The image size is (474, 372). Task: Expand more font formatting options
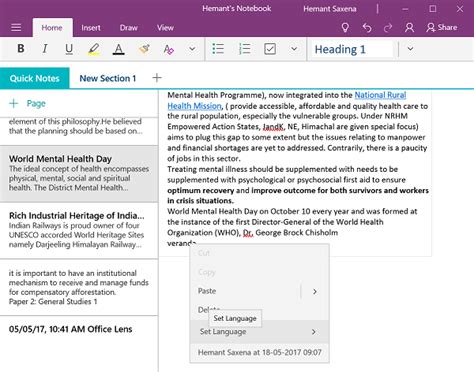tap(192, 49)
